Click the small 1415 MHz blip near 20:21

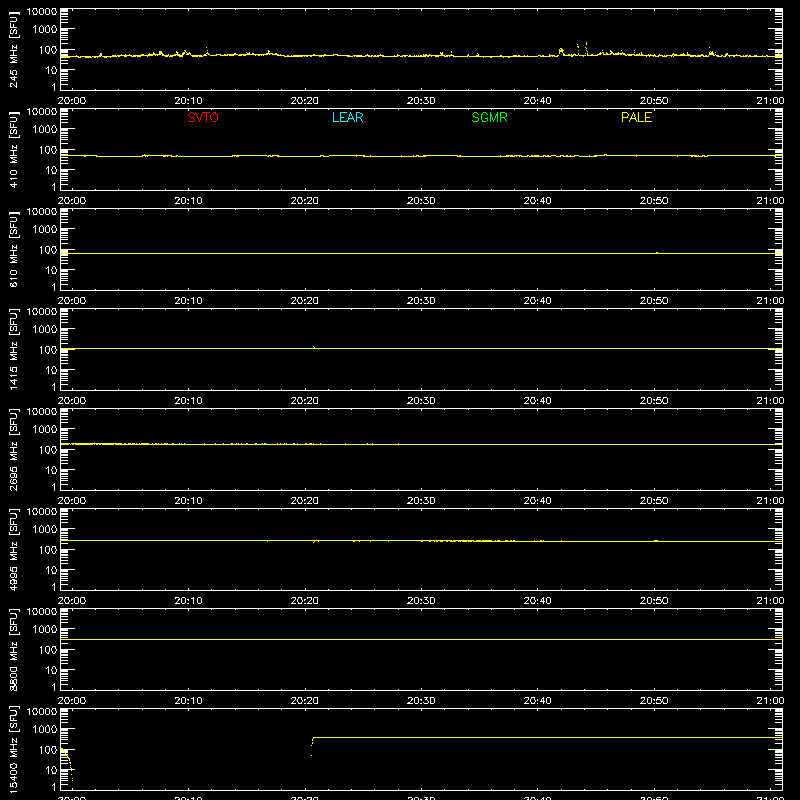[314, 347]
